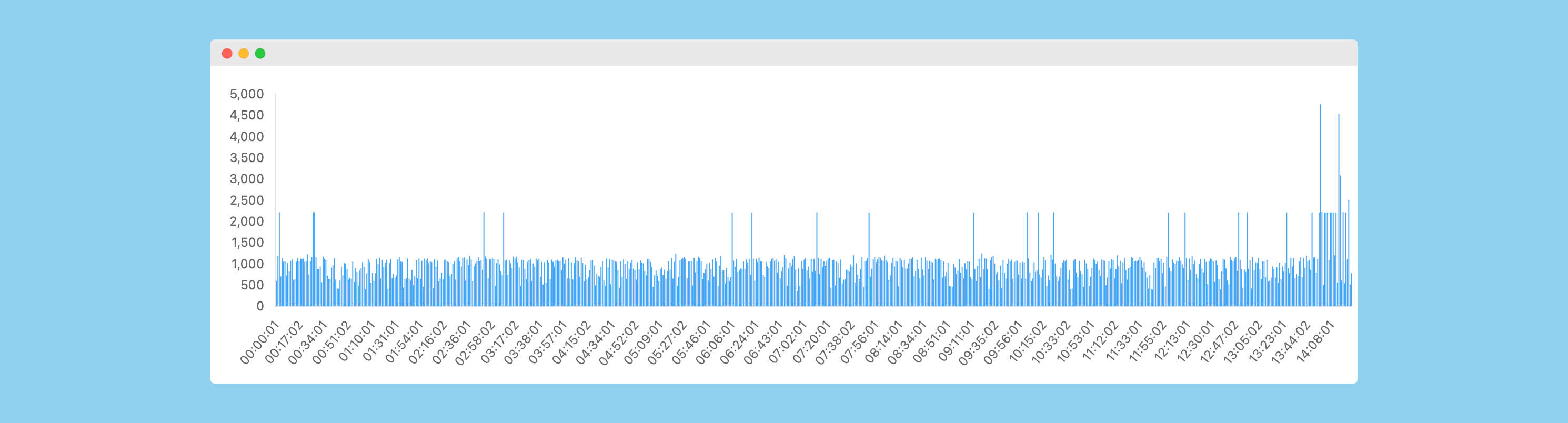Click the 03:38:01 time label
The image size is (1568, 423).
(x=523, y=343)
